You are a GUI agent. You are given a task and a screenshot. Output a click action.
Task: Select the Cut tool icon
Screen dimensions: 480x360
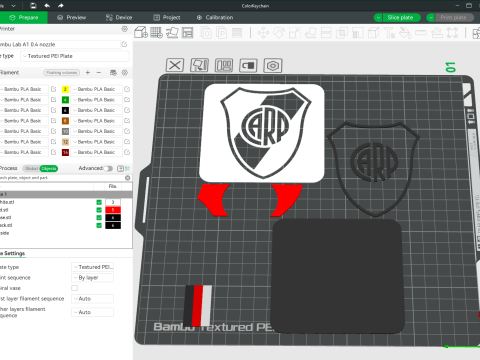click(x=326, y=33)
